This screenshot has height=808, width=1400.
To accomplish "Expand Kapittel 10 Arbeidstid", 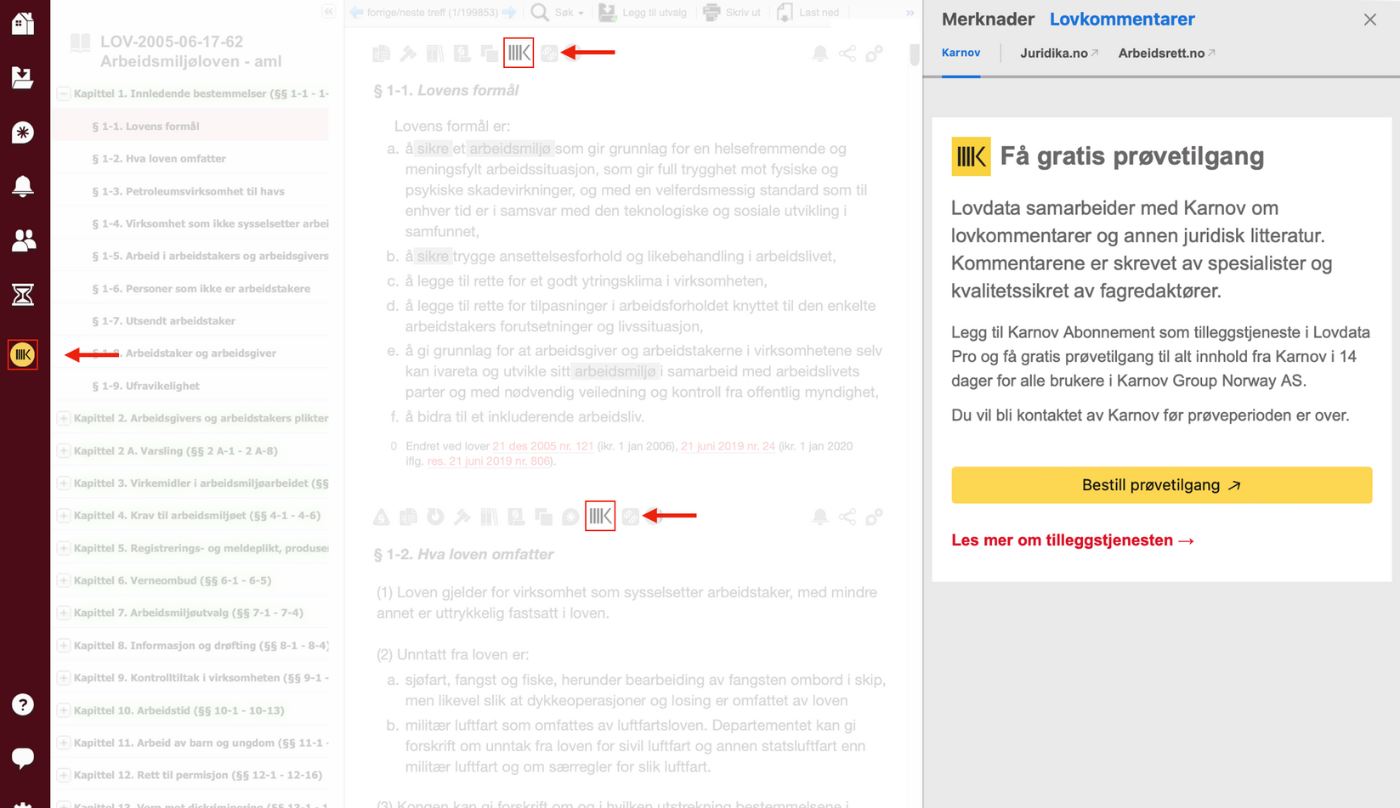I will 64,710.
